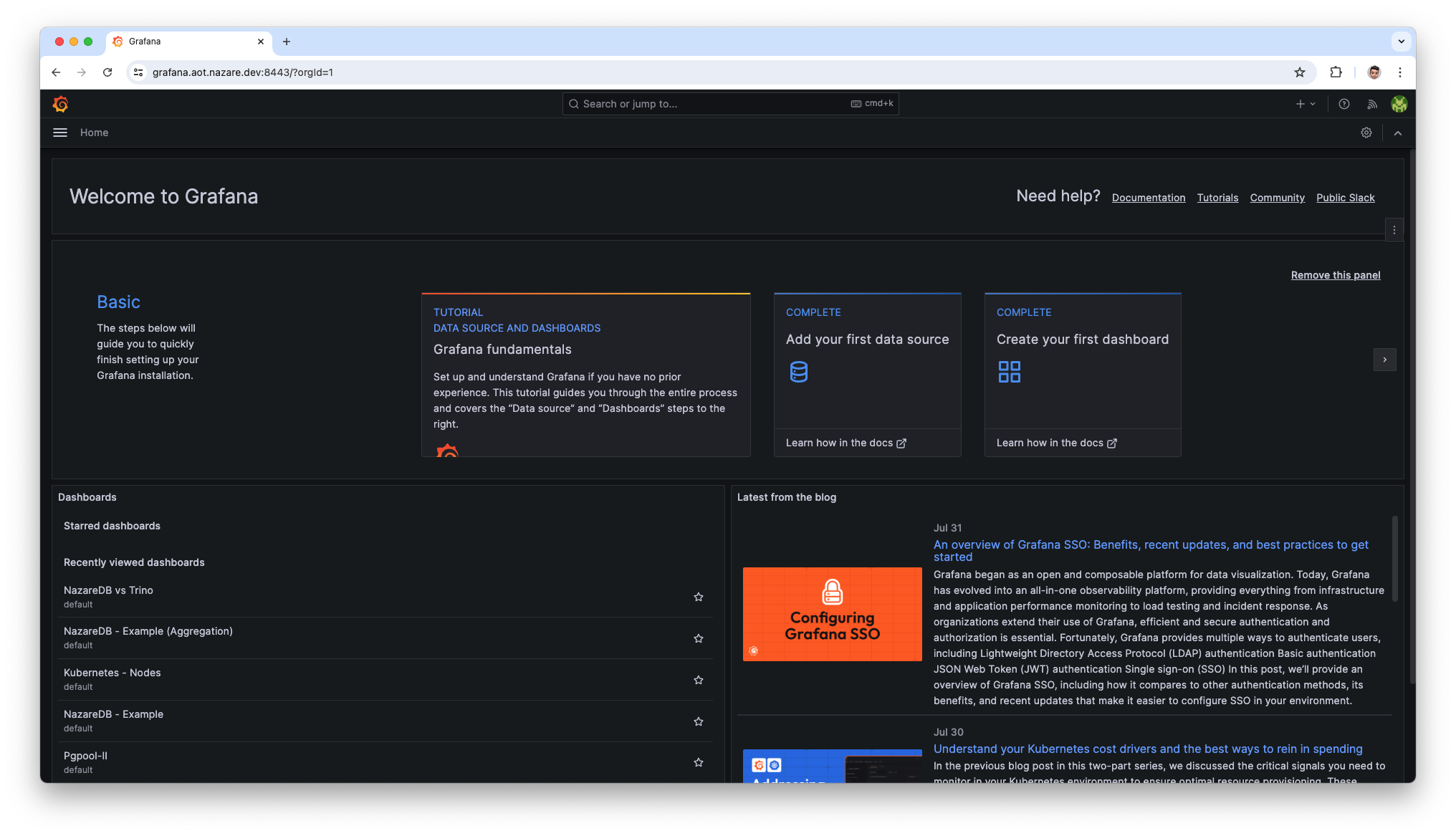Bookmark this page with the star icon
1456x836 pixels.
1299,72
